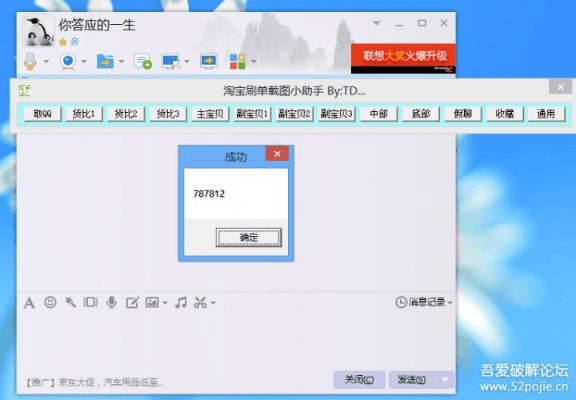Image resolution: width=576 pixels, height=400 pixels.
Task: Open contact avatar of 你答应的一生
Action: click(37, 31)
